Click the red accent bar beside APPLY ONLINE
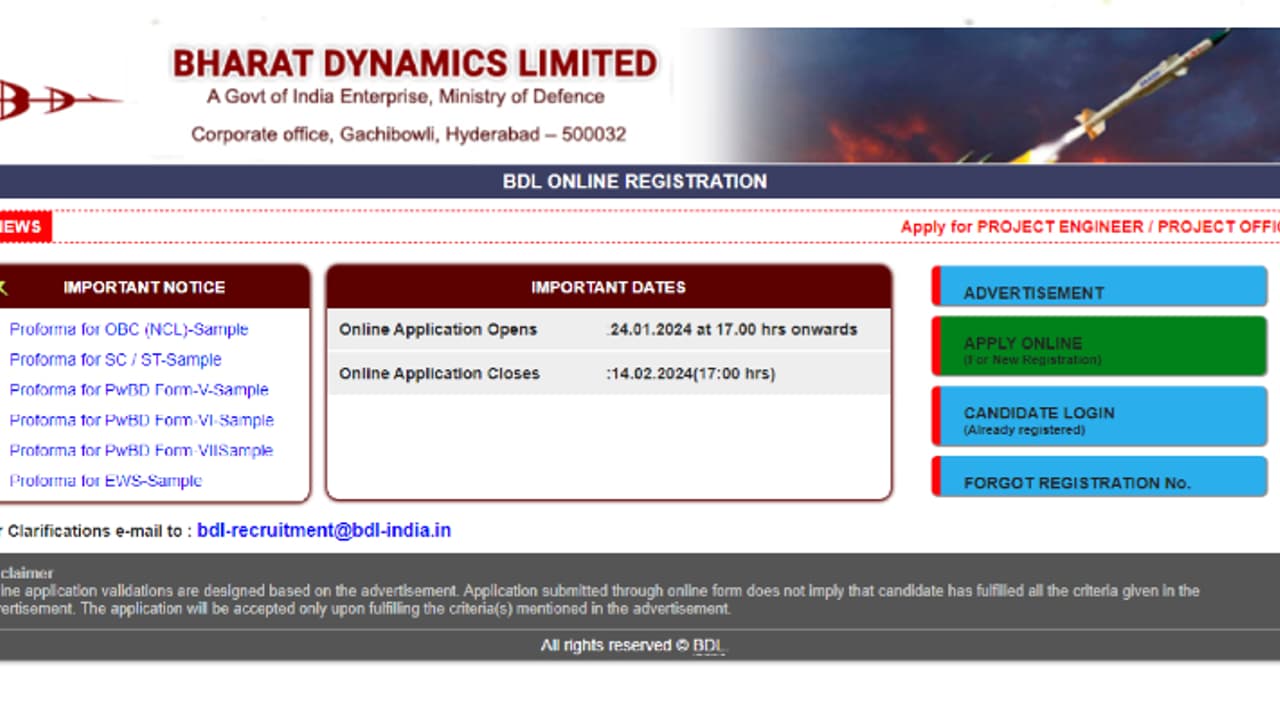 click(936, 346)
